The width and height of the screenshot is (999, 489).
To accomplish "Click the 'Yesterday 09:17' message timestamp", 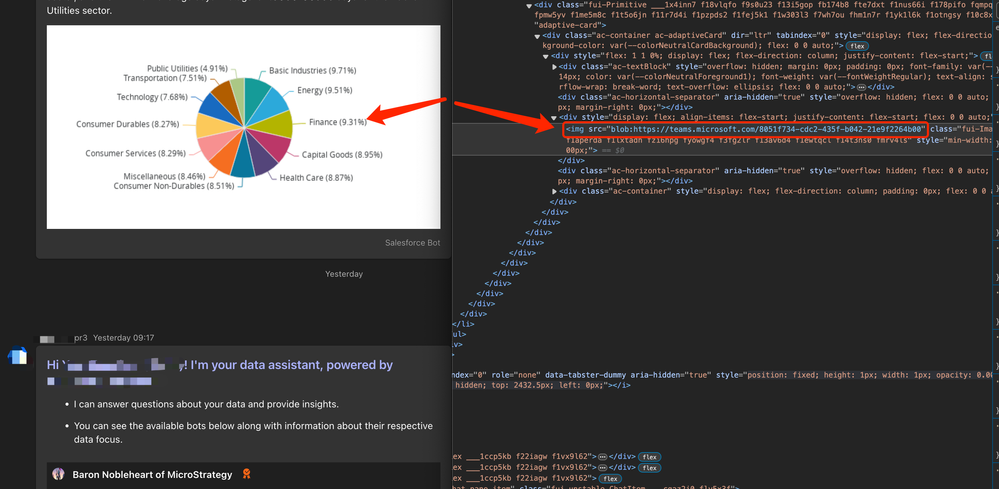I will click(x=124, y=337).
